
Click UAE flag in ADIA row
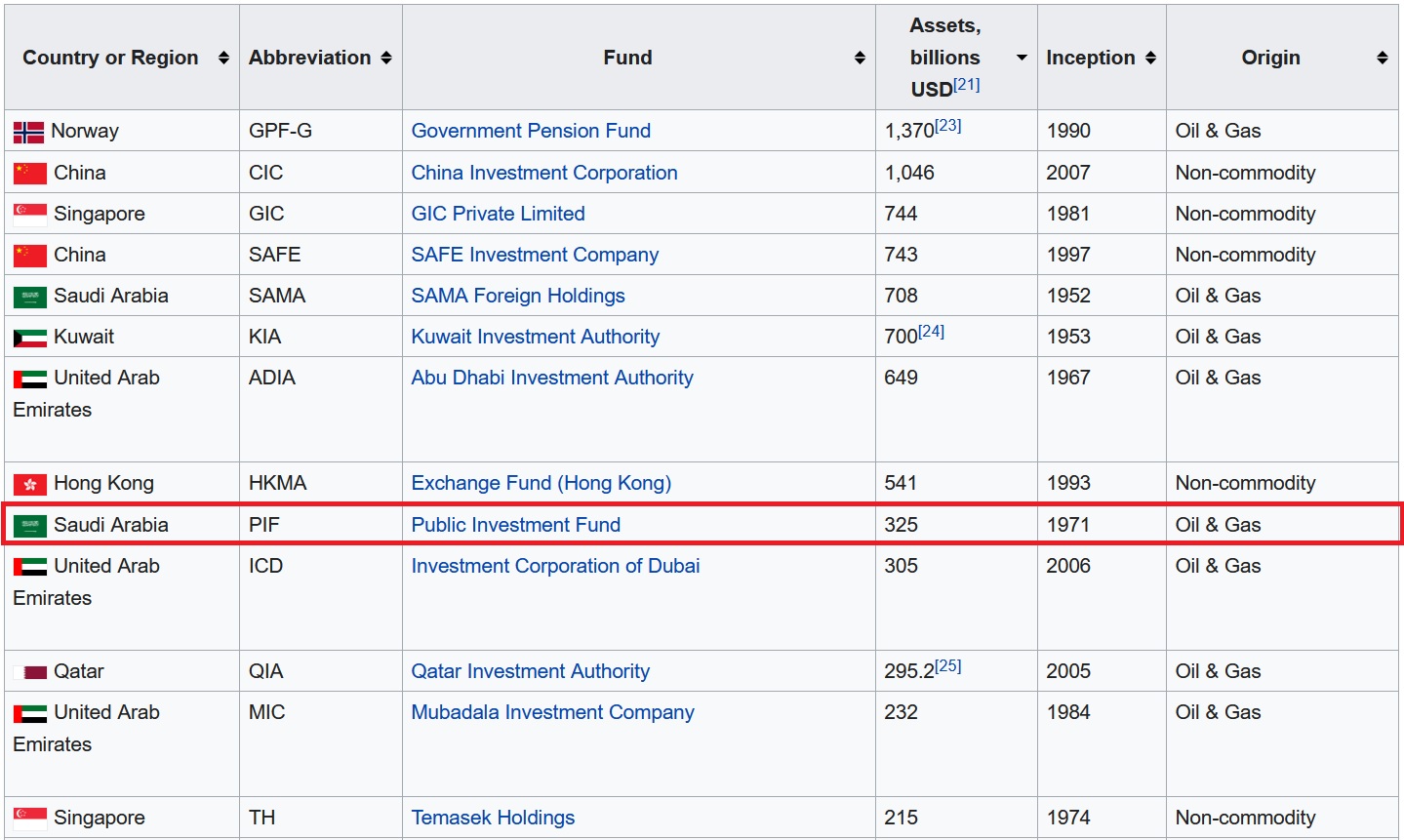(30, 379)
